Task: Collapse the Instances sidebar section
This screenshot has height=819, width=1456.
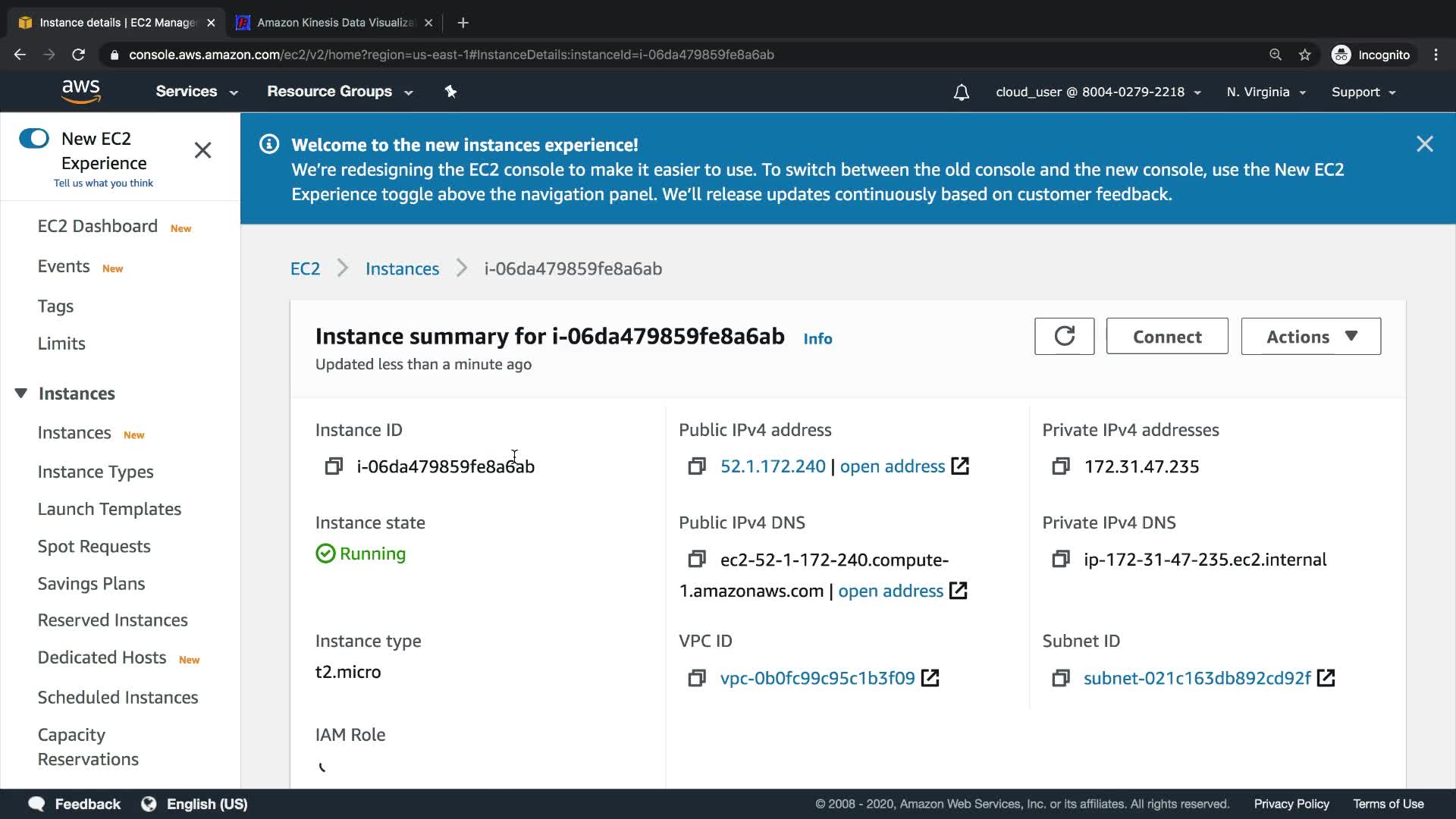Action: (x=21, y=393)
